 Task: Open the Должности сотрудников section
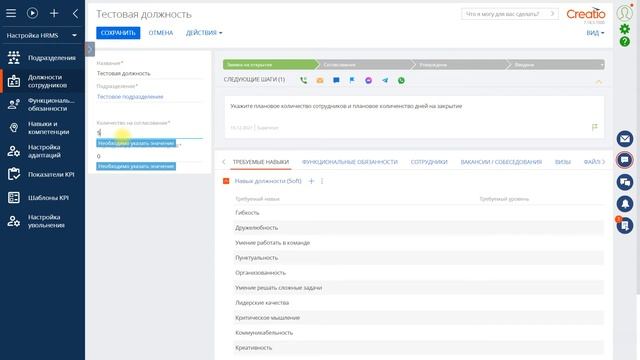[x=42, y=81]
